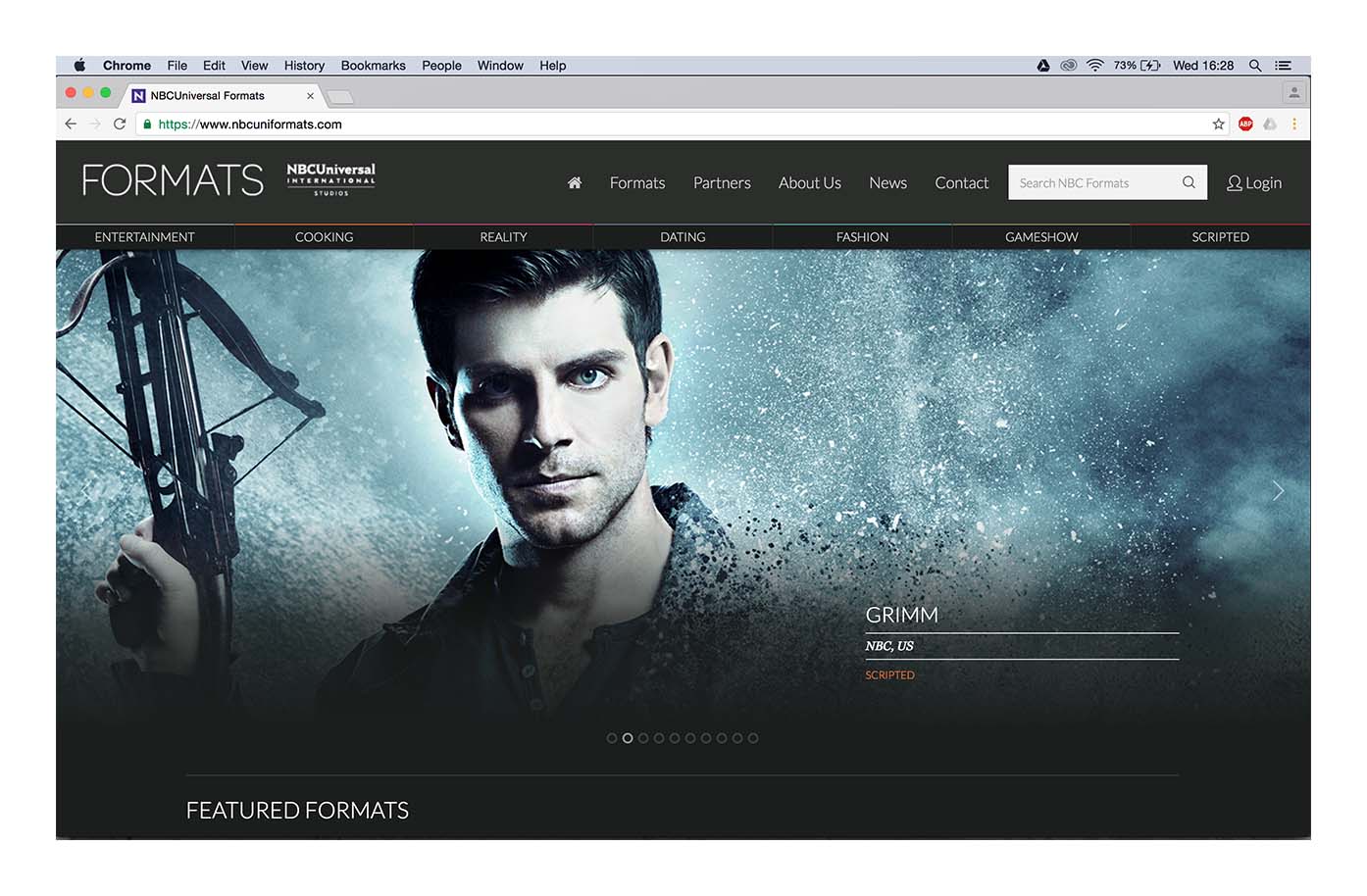Open the Wi-Fi status menu

[1095, 66]
